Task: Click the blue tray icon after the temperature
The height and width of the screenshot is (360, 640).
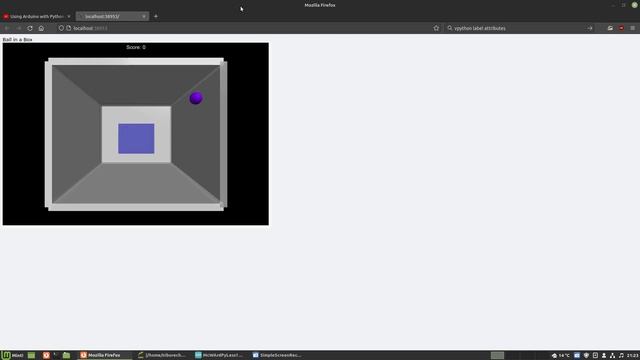Action: click(x=577, y=355)
